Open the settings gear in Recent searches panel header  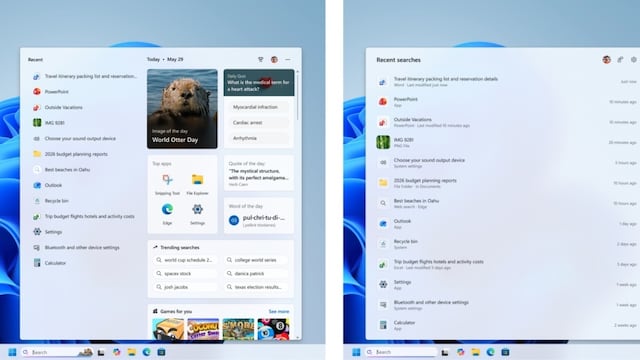click(634, 60)
